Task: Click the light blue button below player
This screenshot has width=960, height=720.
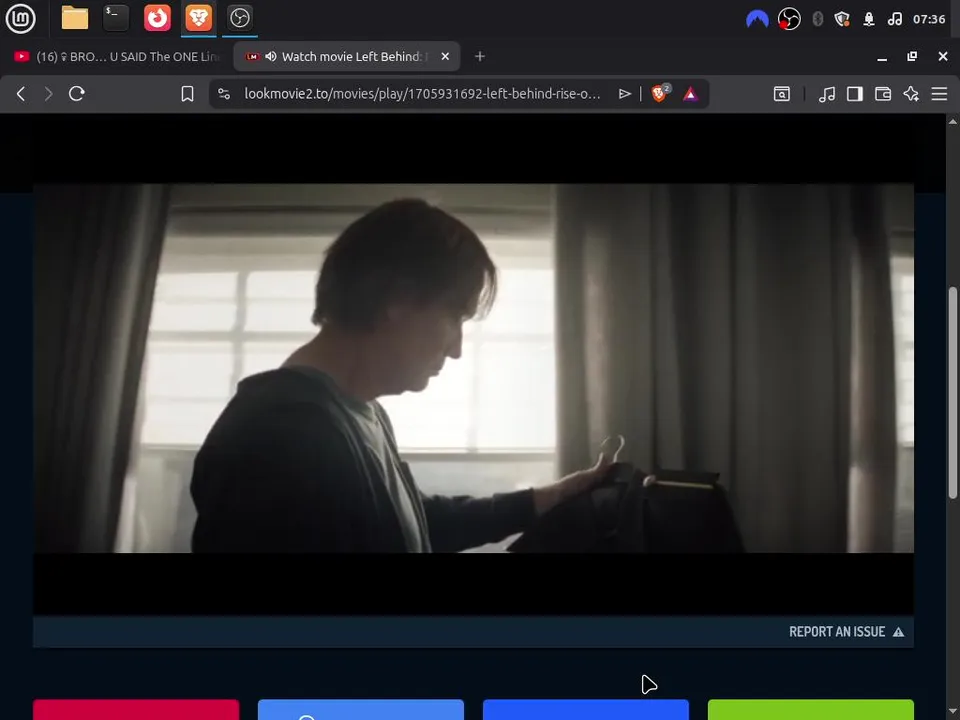Action: (x=361, y=710)
